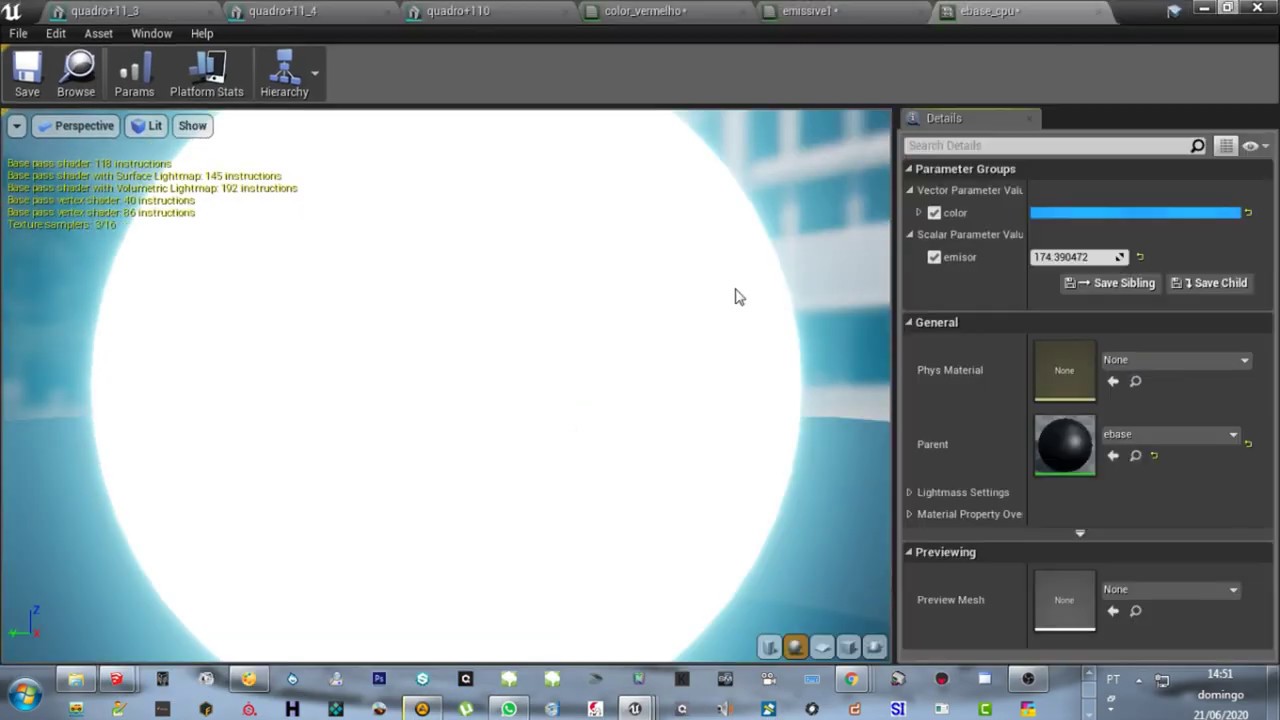
Task: Toggle the Lit view mode button
Action: click(146, 126)
